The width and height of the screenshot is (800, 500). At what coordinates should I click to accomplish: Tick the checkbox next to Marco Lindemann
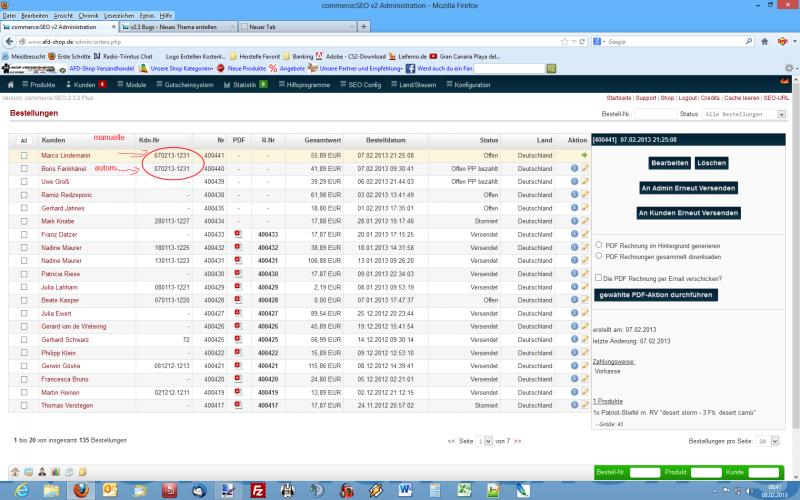click(x=24, y=156)
